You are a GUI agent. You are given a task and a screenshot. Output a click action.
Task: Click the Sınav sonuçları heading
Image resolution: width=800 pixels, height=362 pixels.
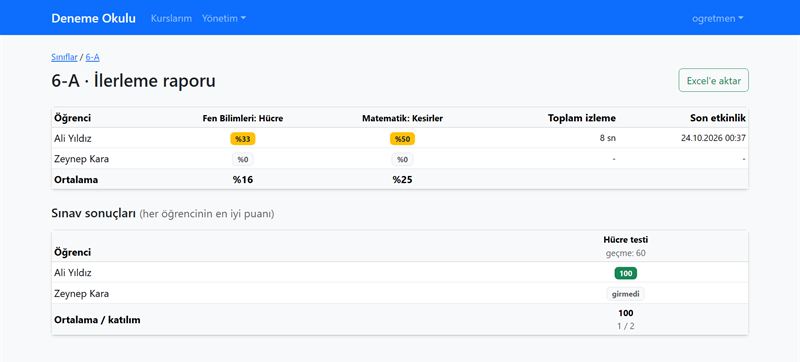93,214
